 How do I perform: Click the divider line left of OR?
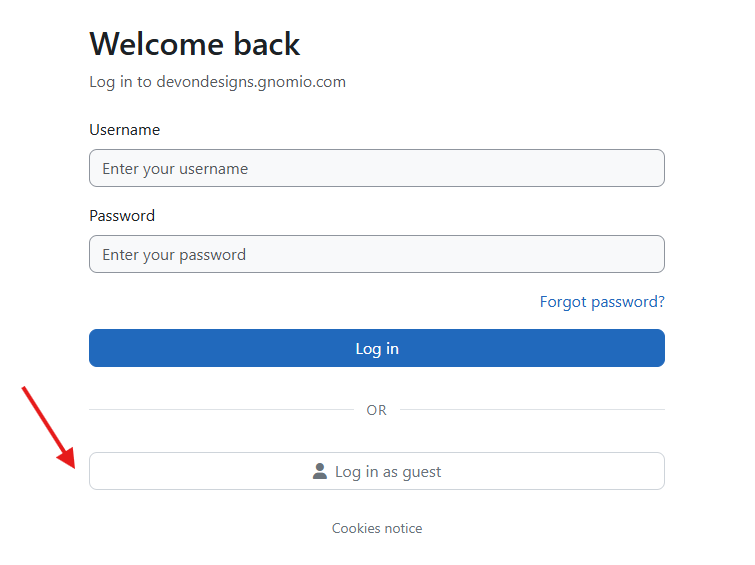click(x=221, y=409)
